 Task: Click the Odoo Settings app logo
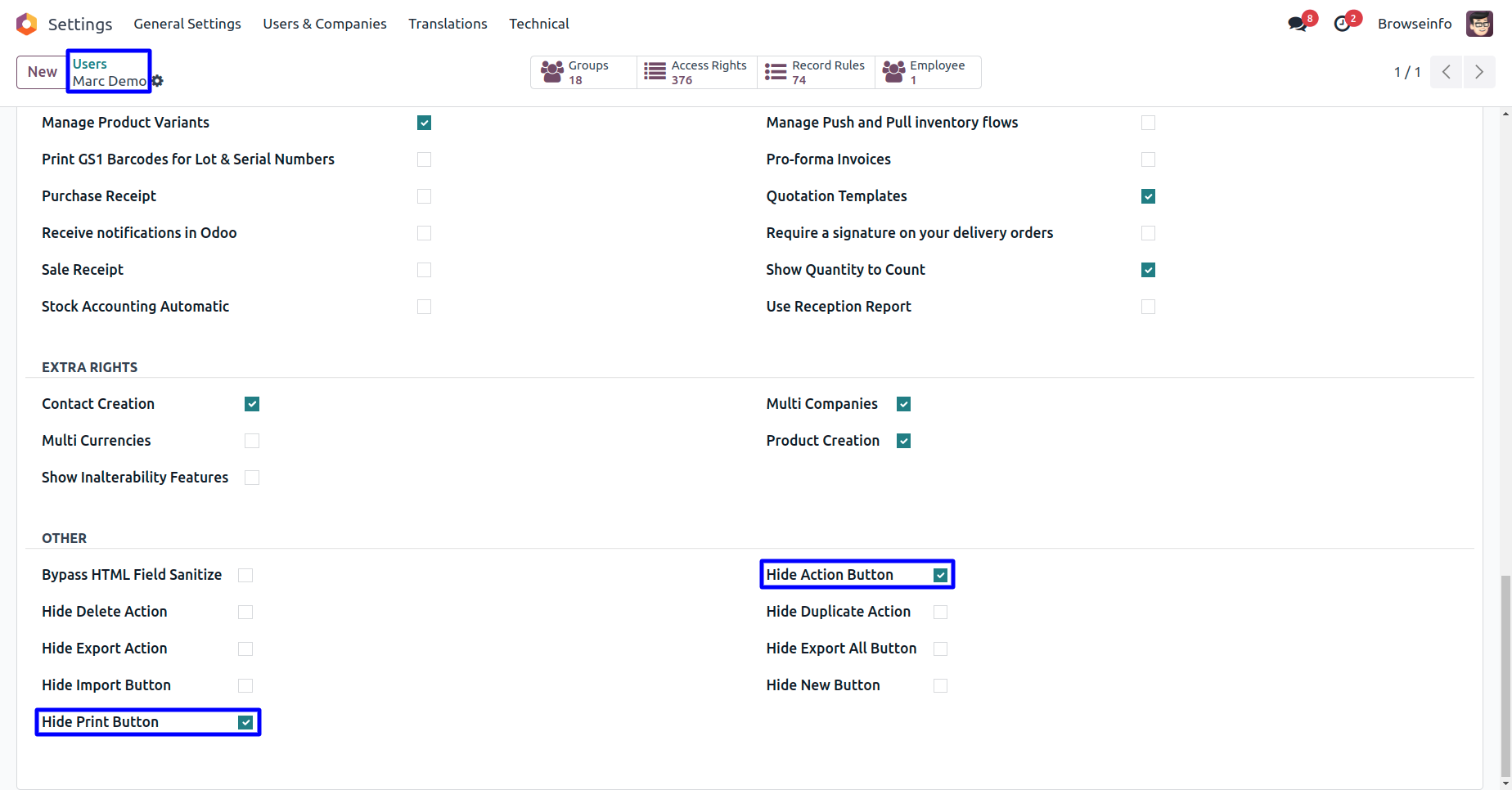pyautogui.click(x=26, y=24)
